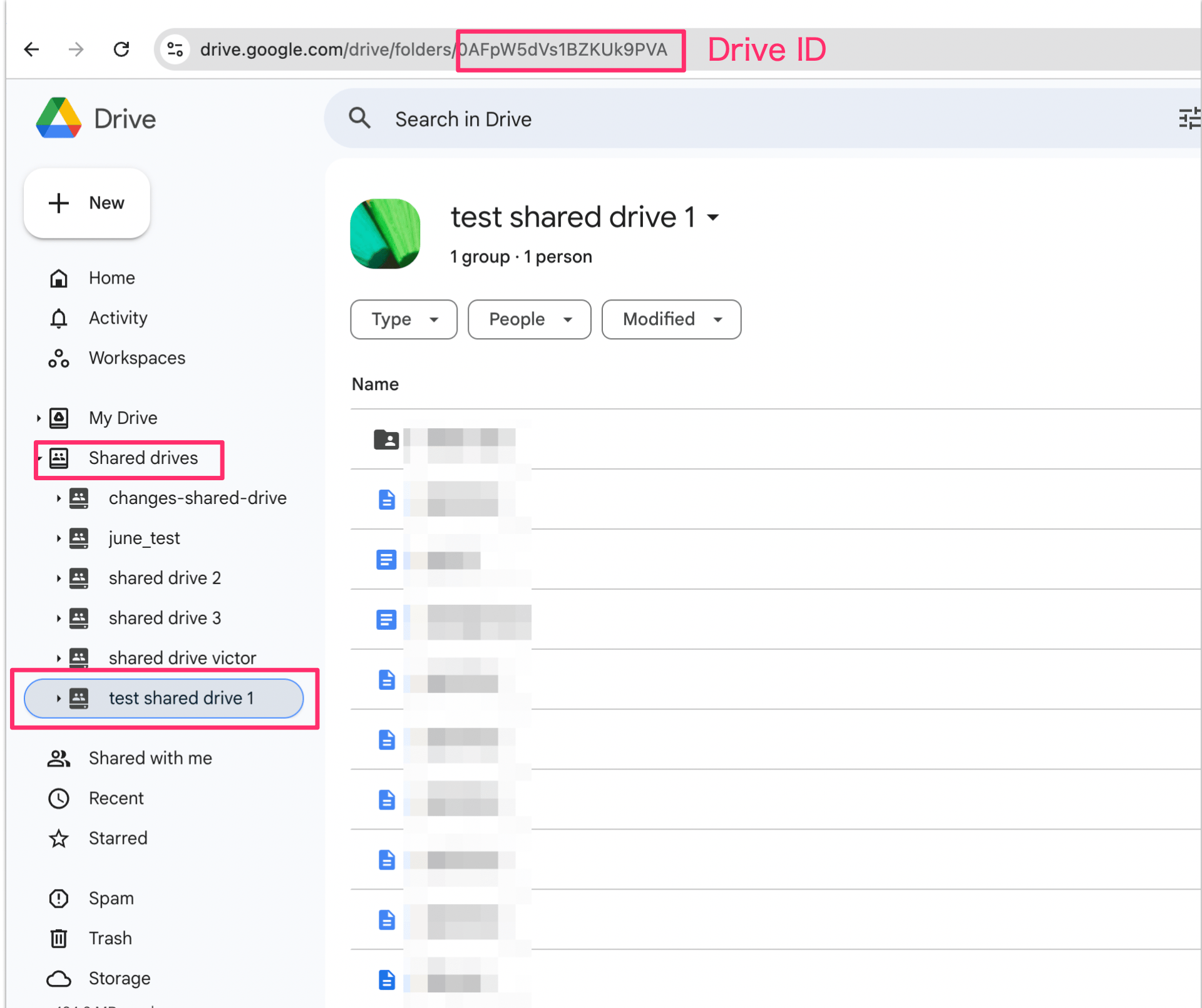1202x1008 pixels.
Task: Click the Starred star icon
Action: [x=59, y=838]
